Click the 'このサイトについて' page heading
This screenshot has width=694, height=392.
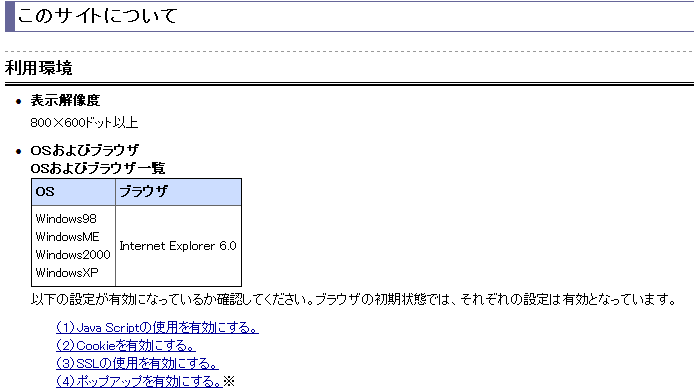click(97, 16)
